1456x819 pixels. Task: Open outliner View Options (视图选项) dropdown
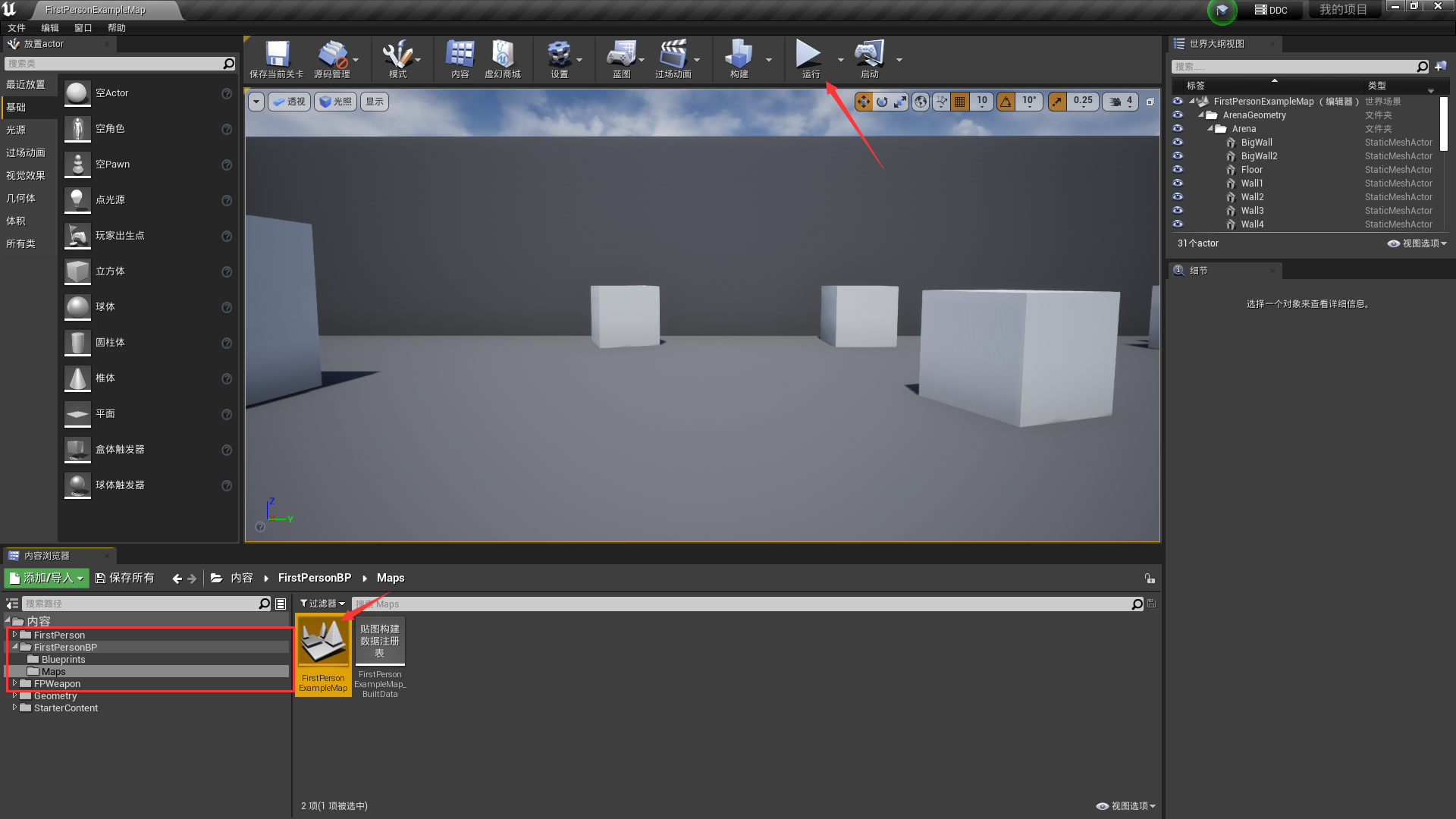point(1417,243)
